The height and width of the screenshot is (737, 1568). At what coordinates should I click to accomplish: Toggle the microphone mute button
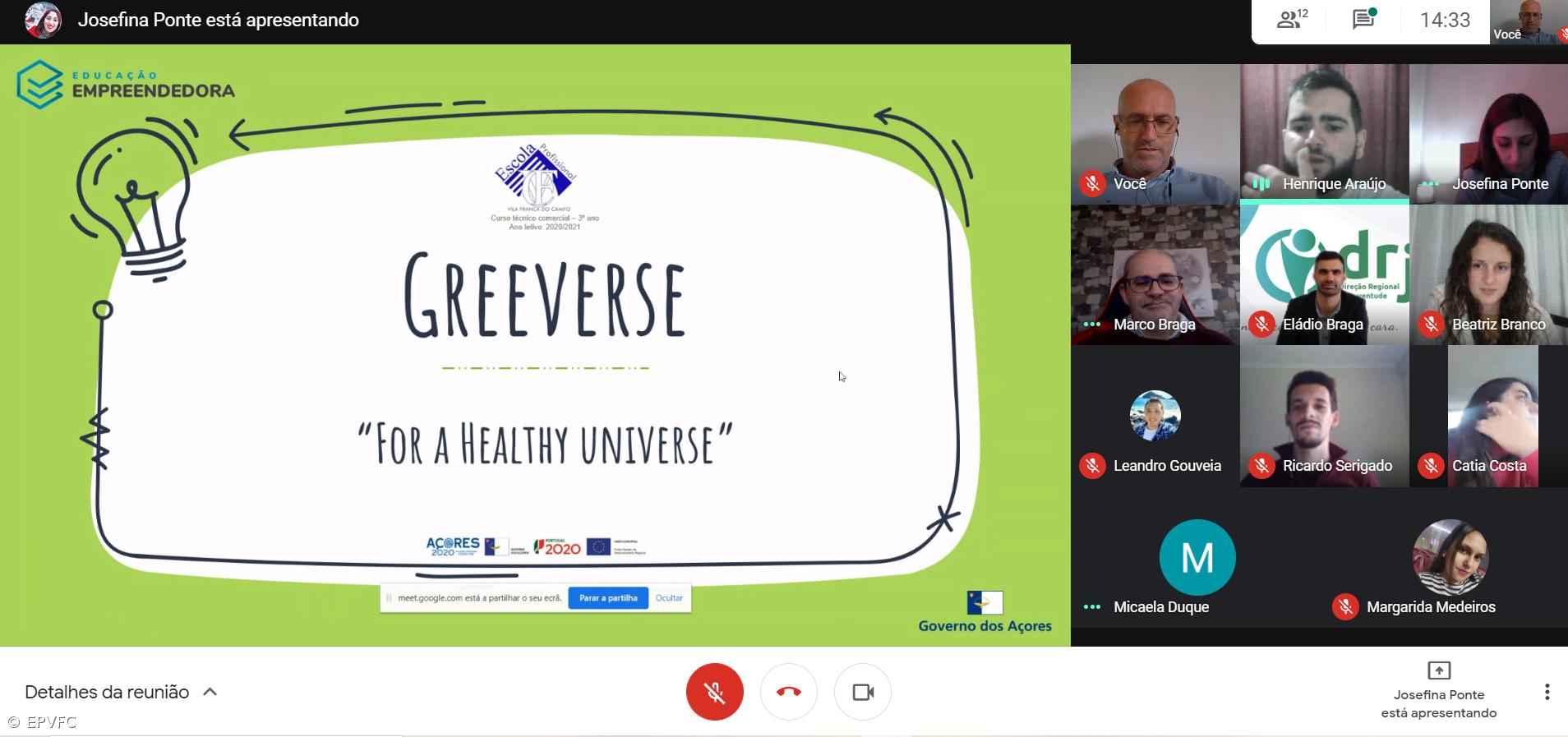click(714, 692)
